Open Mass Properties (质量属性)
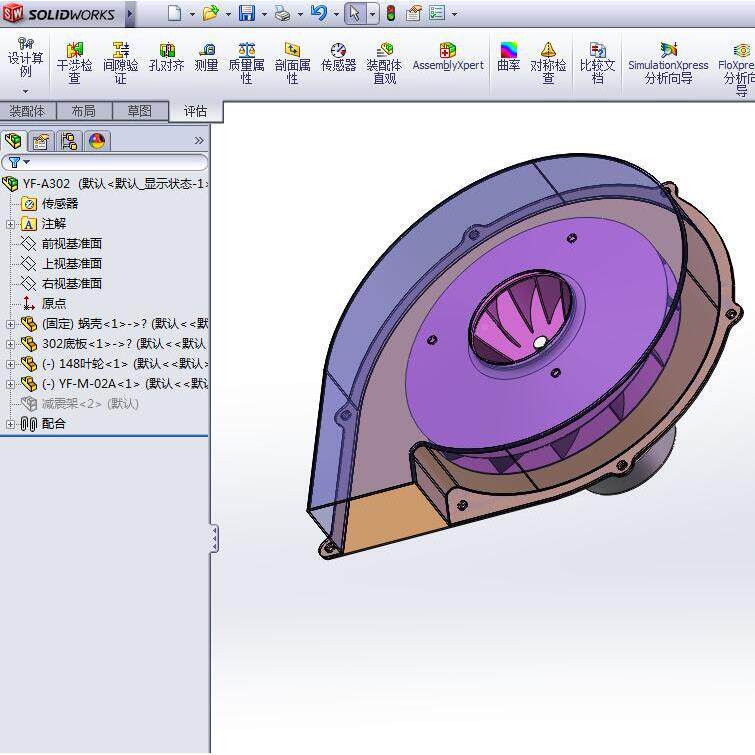 click(x=246, y=64)
